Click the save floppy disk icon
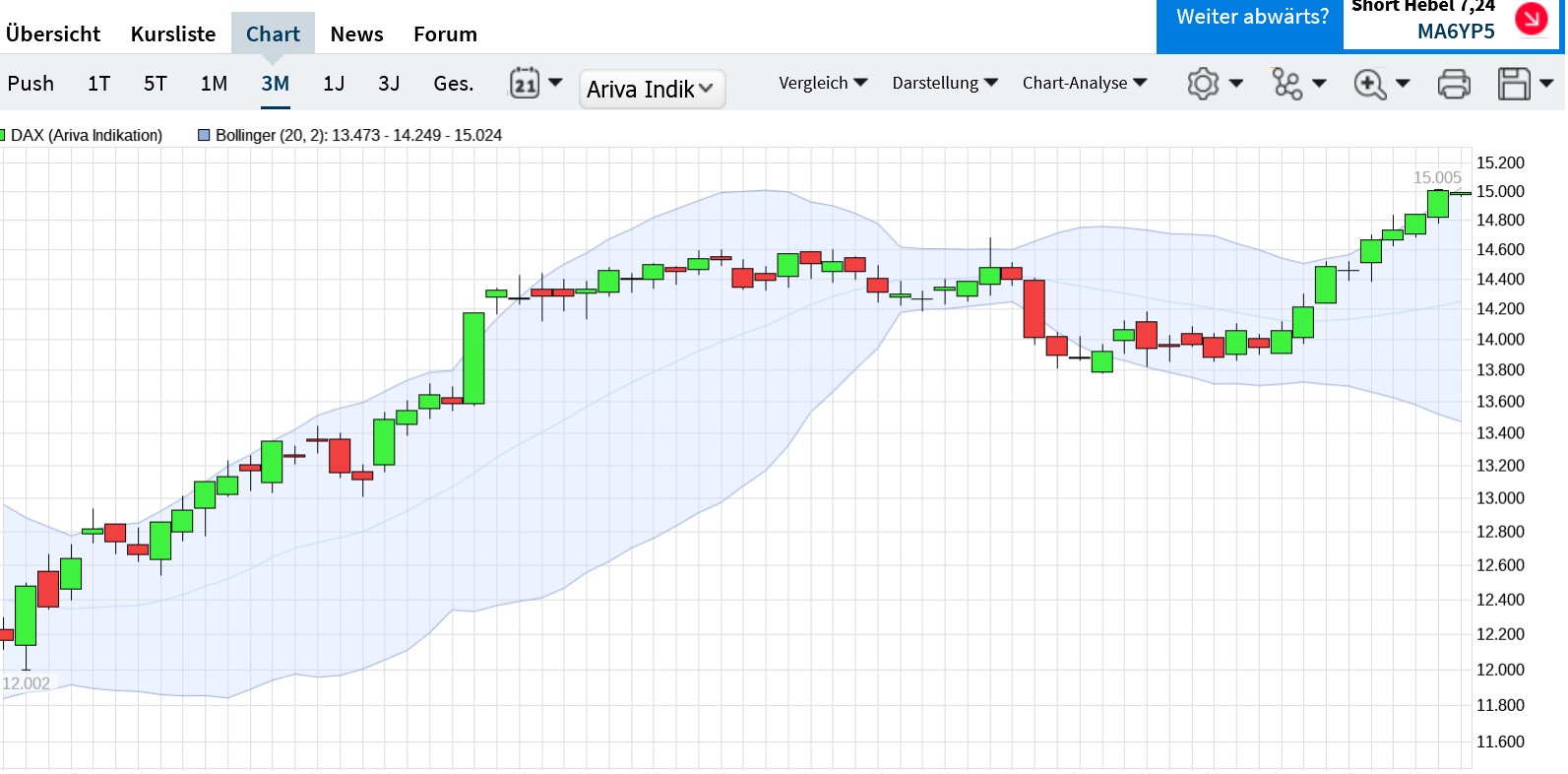The height and width of the screenshot is (774, 1568). point(1514,84)
